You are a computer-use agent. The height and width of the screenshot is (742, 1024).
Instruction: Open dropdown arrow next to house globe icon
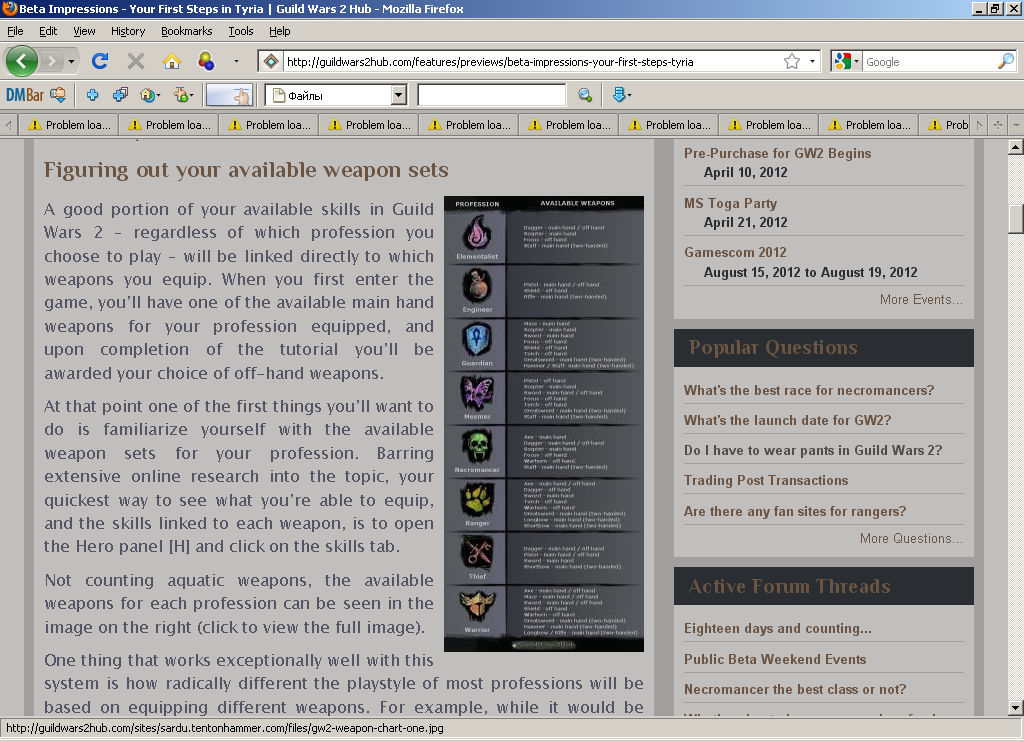pos(158,96)
